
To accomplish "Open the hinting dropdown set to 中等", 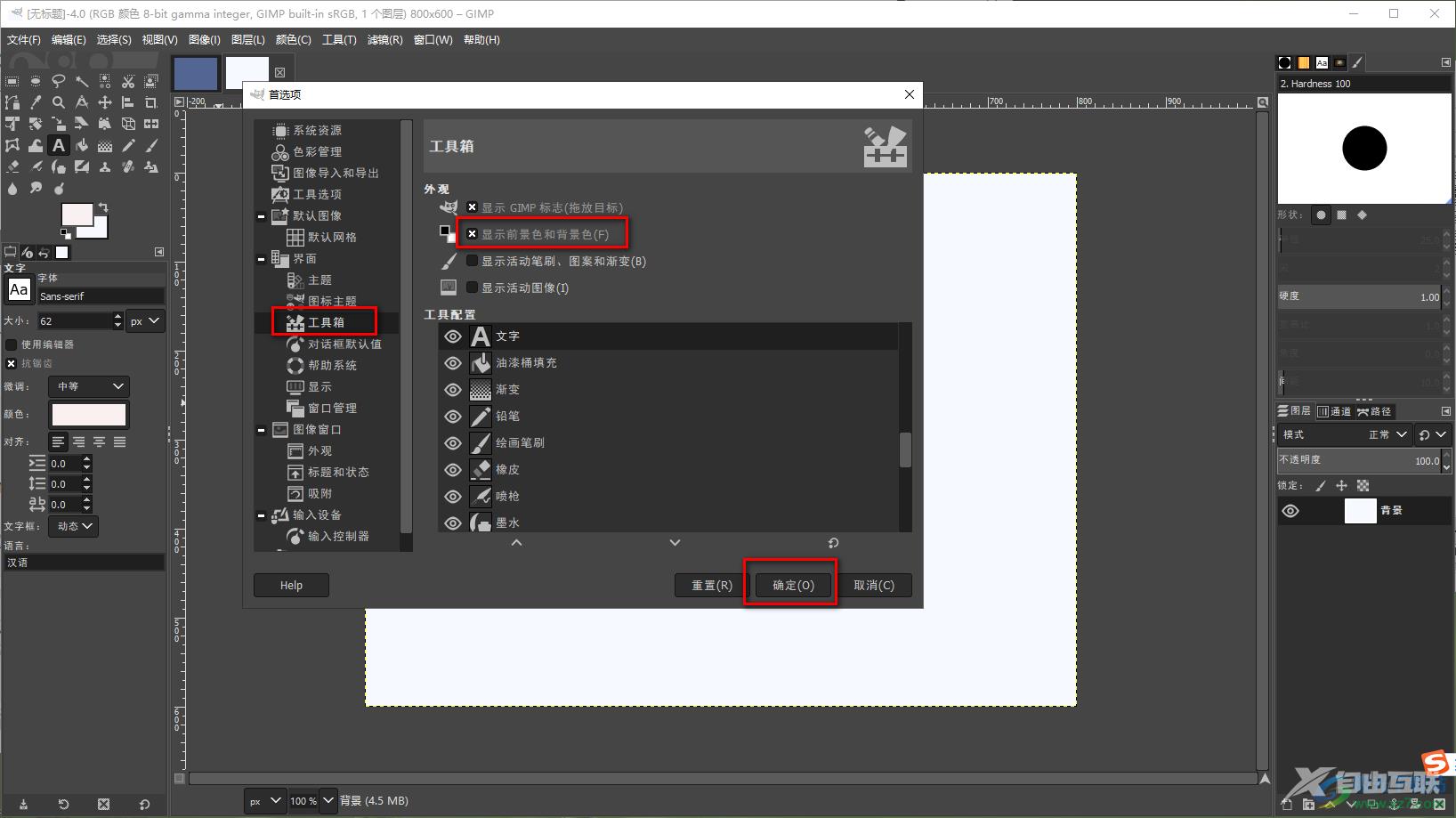I will (90, 386).
